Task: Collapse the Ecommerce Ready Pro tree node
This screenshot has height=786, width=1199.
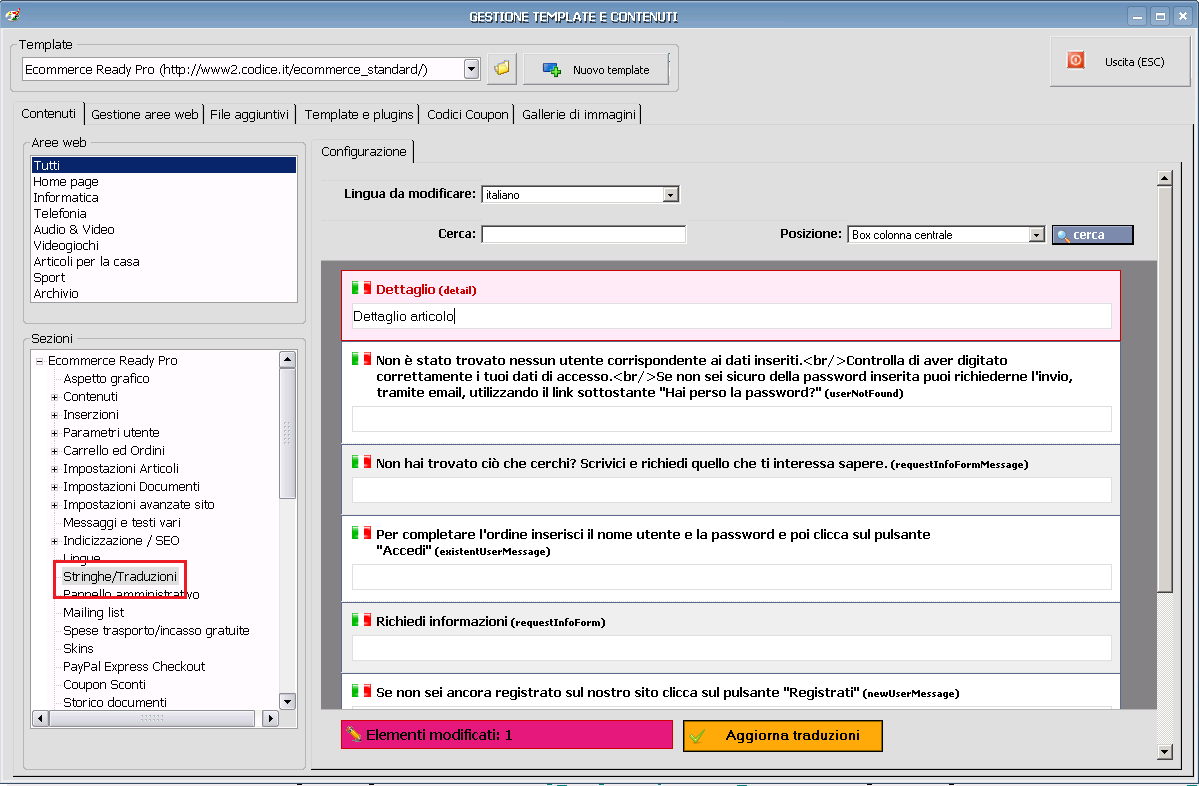Action: tap(40, 361)
